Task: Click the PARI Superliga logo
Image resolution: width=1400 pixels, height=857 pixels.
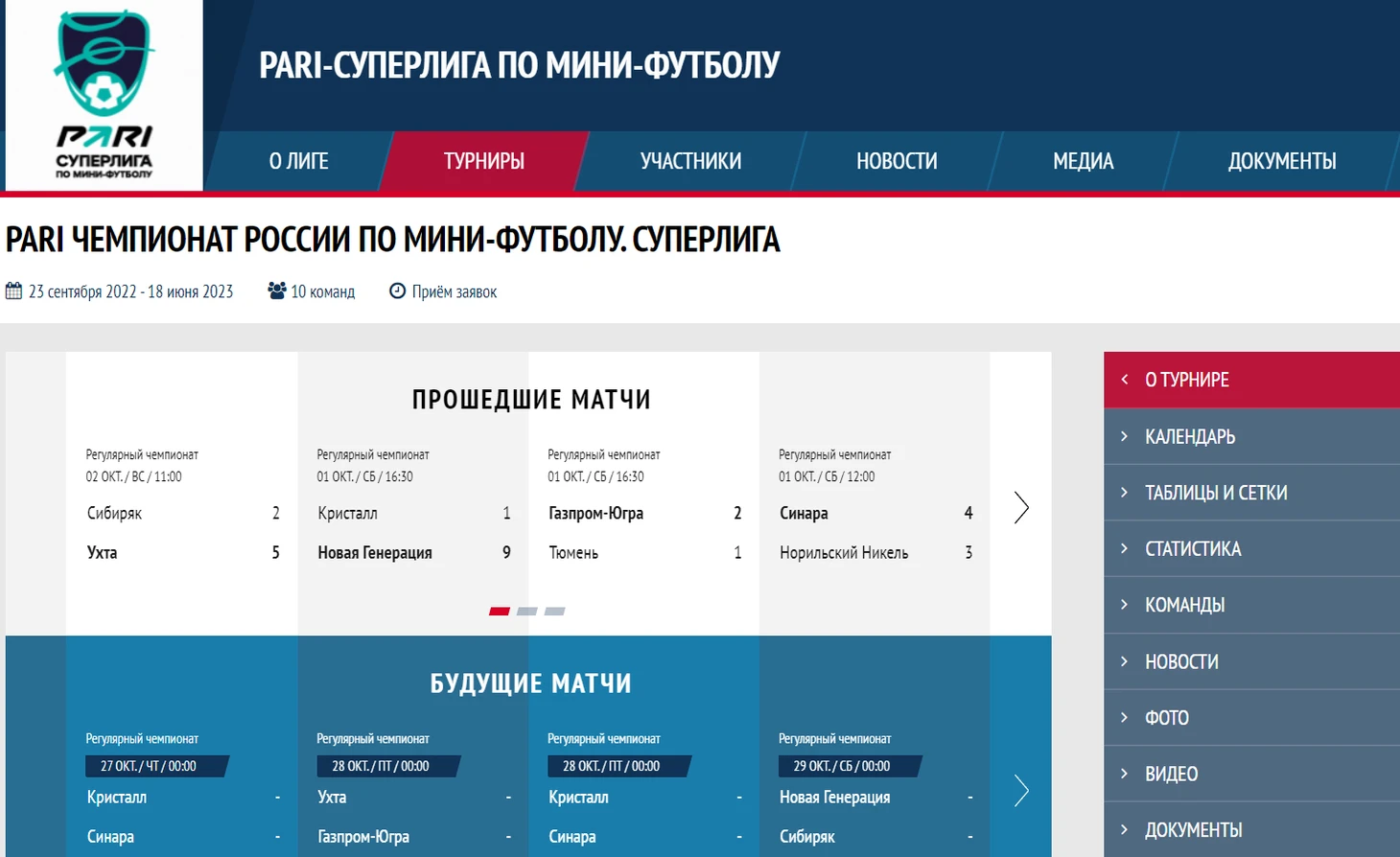Action: tap(104, 95)
